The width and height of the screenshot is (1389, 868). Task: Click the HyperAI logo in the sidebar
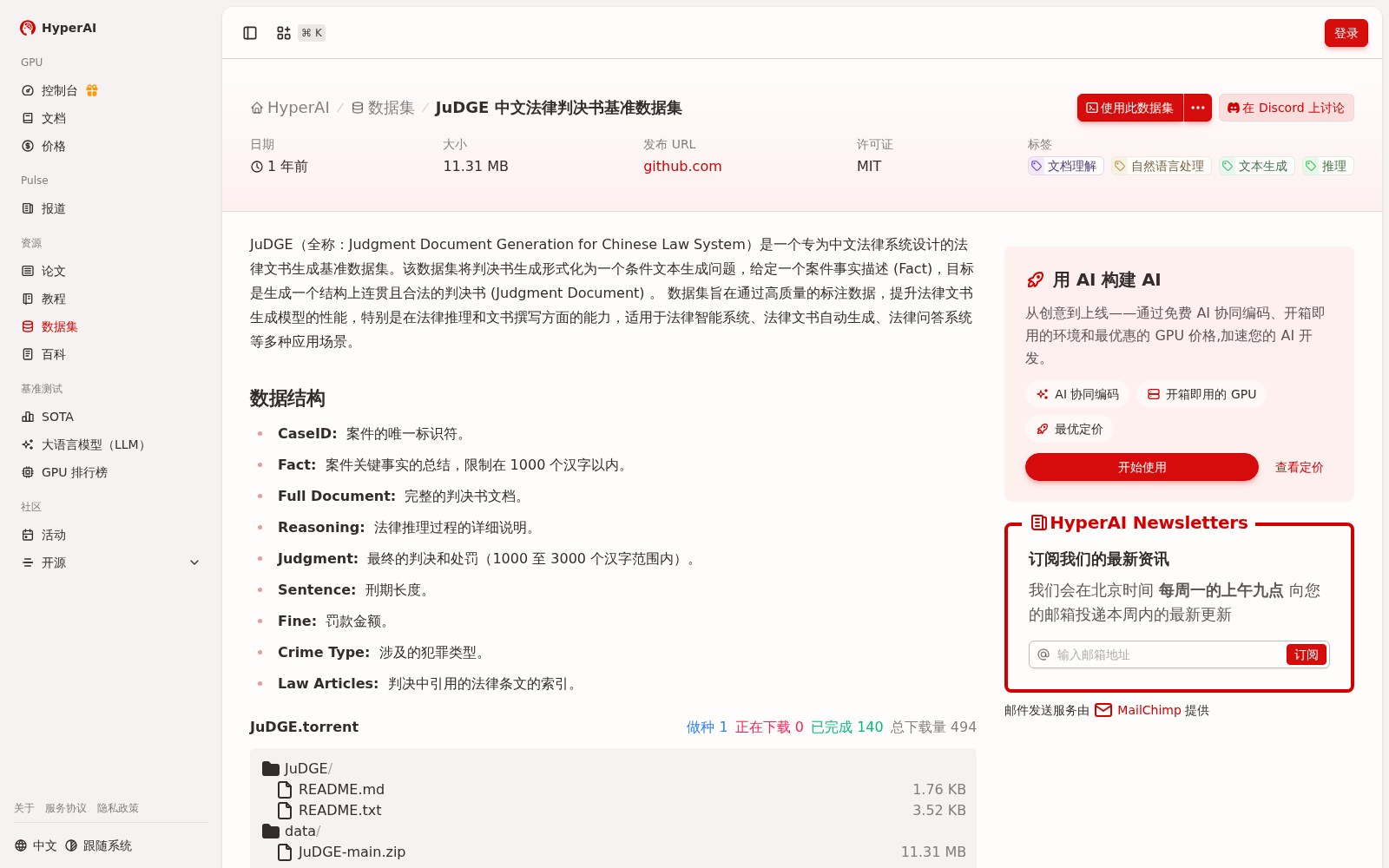[58, 28]
